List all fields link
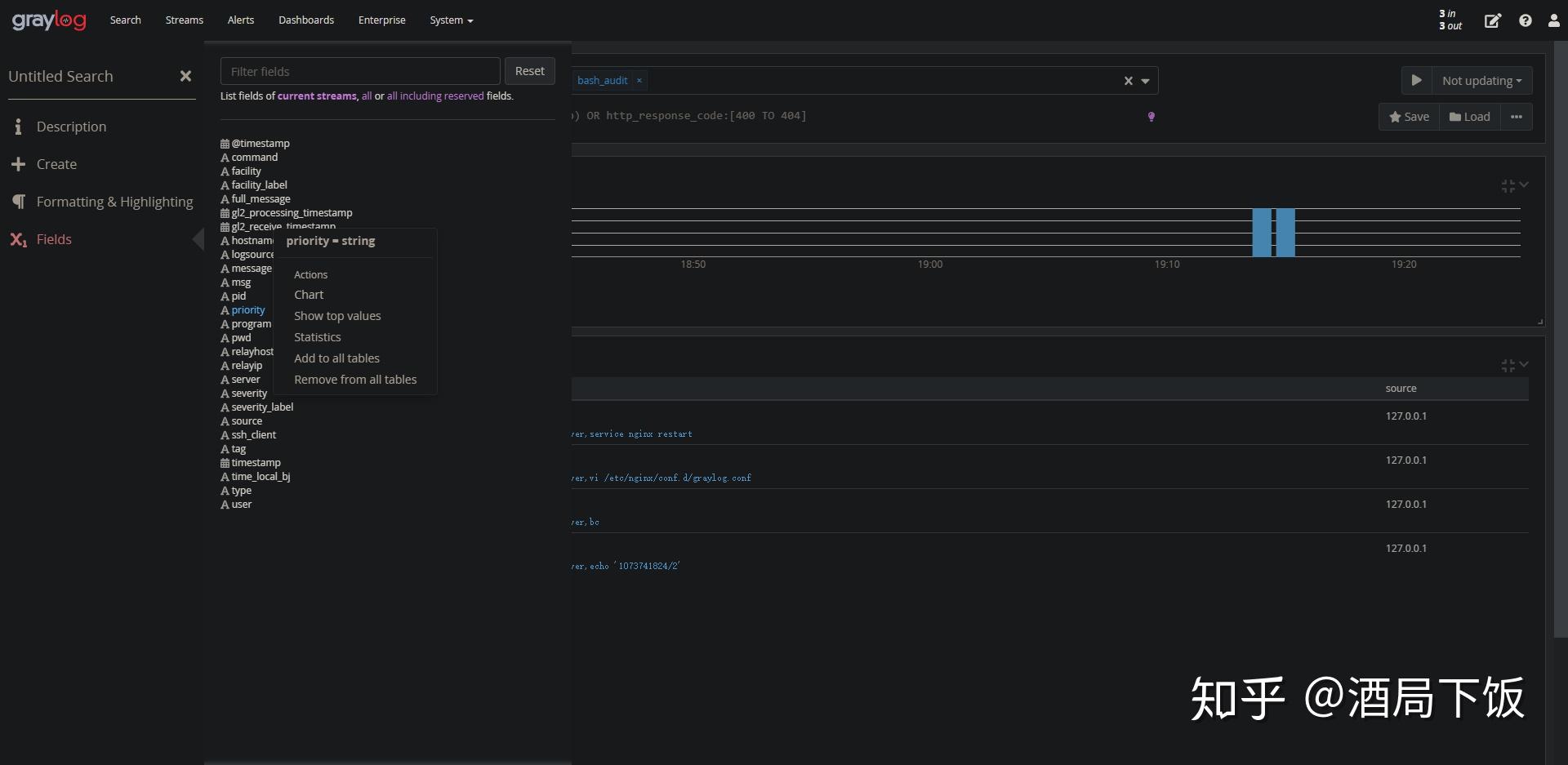The image size is (1568, 765). coord(367,96)
